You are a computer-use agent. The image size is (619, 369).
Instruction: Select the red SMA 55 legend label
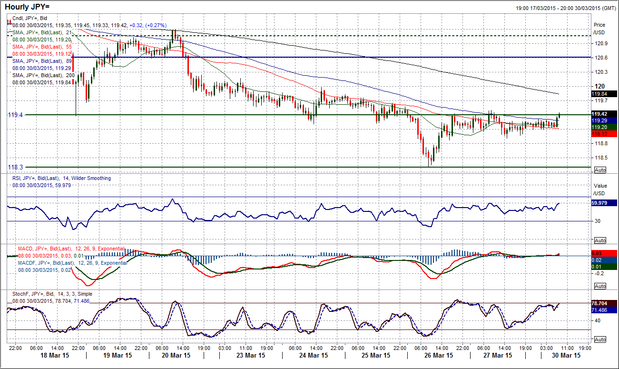point(42,47)
